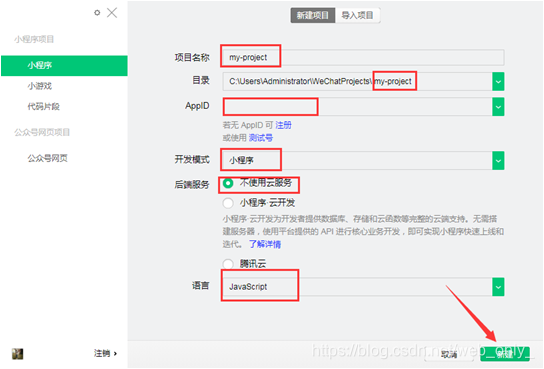Select 不使用云服务 radio button
The image size is (544, 369).
pos(228,183)
